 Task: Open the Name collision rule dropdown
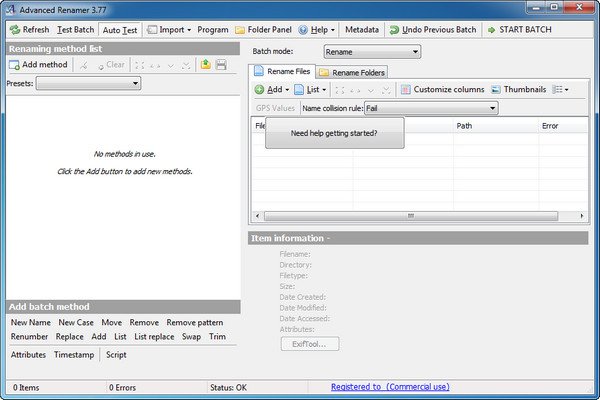(431, 108)
